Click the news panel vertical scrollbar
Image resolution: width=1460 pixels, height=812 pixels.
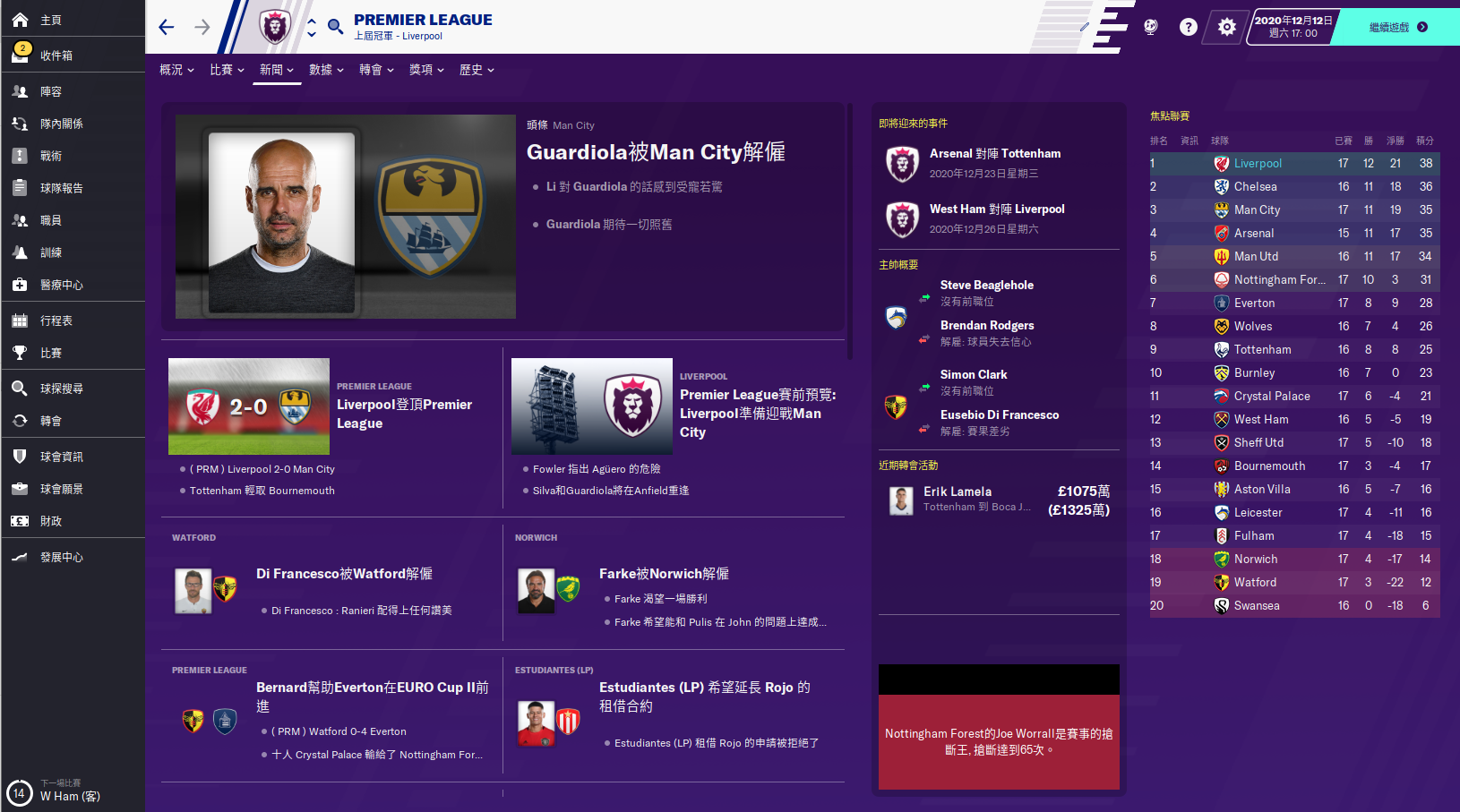[849, 231]
